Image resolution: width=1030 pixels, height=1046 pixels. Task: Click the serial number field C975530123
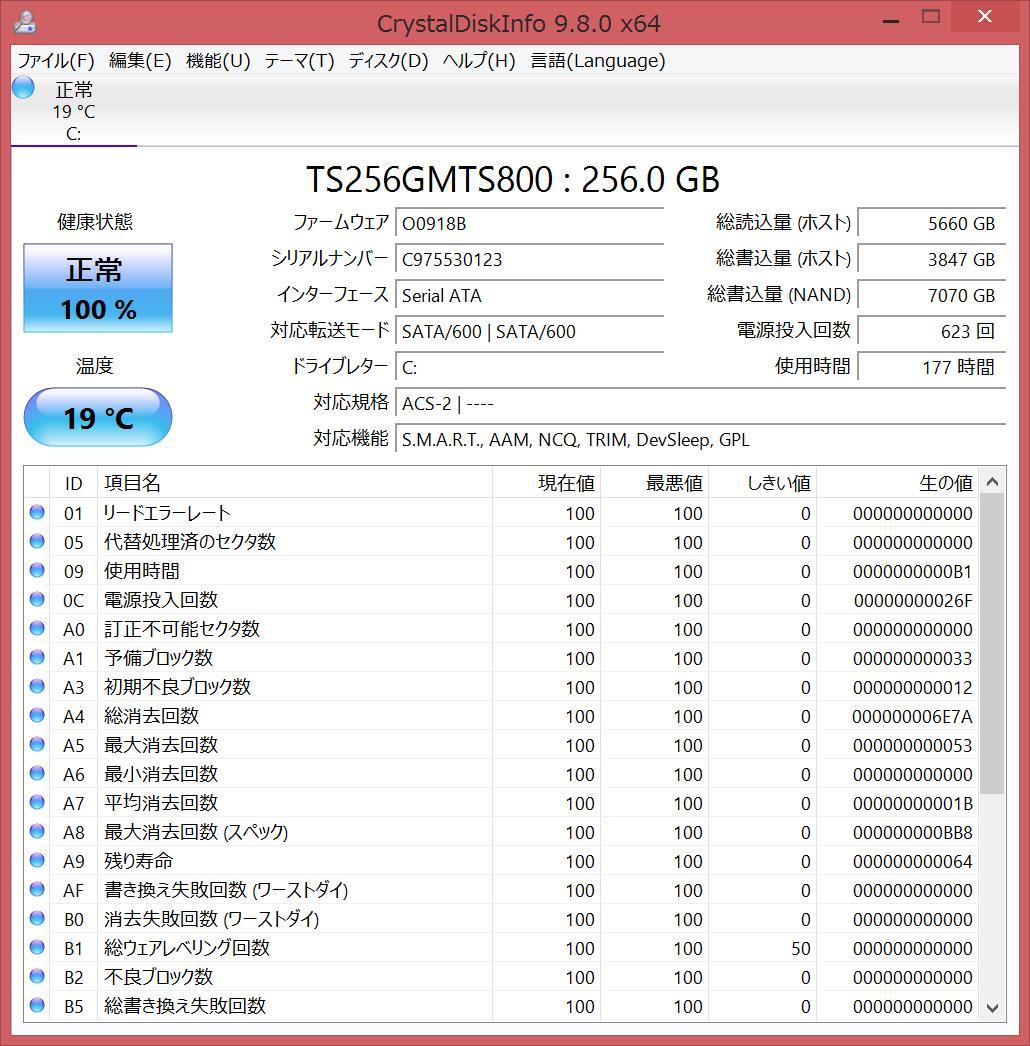coord(530,259)
